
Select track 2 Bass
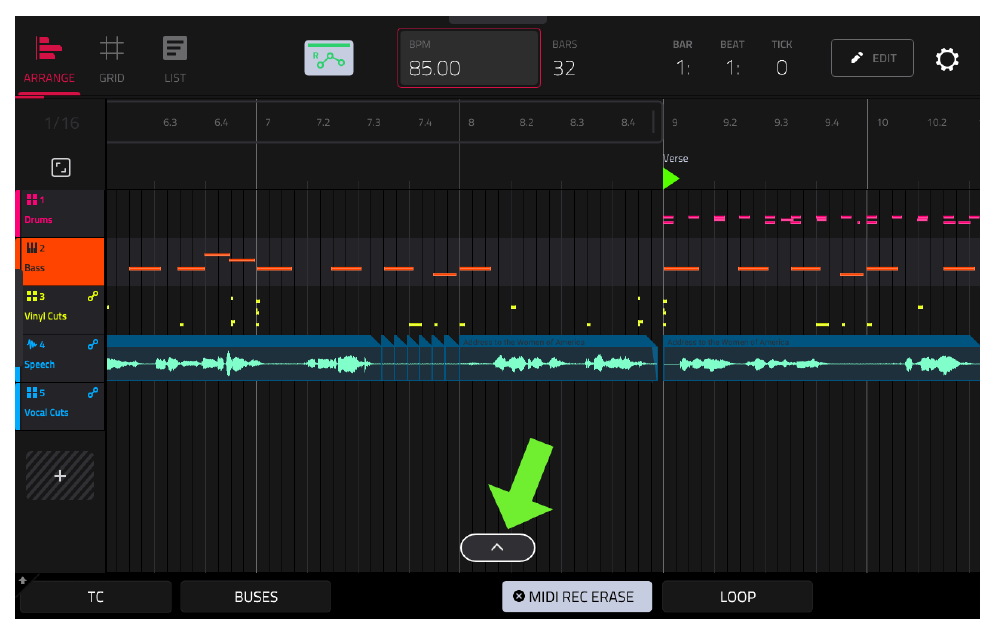pos(61,261)
